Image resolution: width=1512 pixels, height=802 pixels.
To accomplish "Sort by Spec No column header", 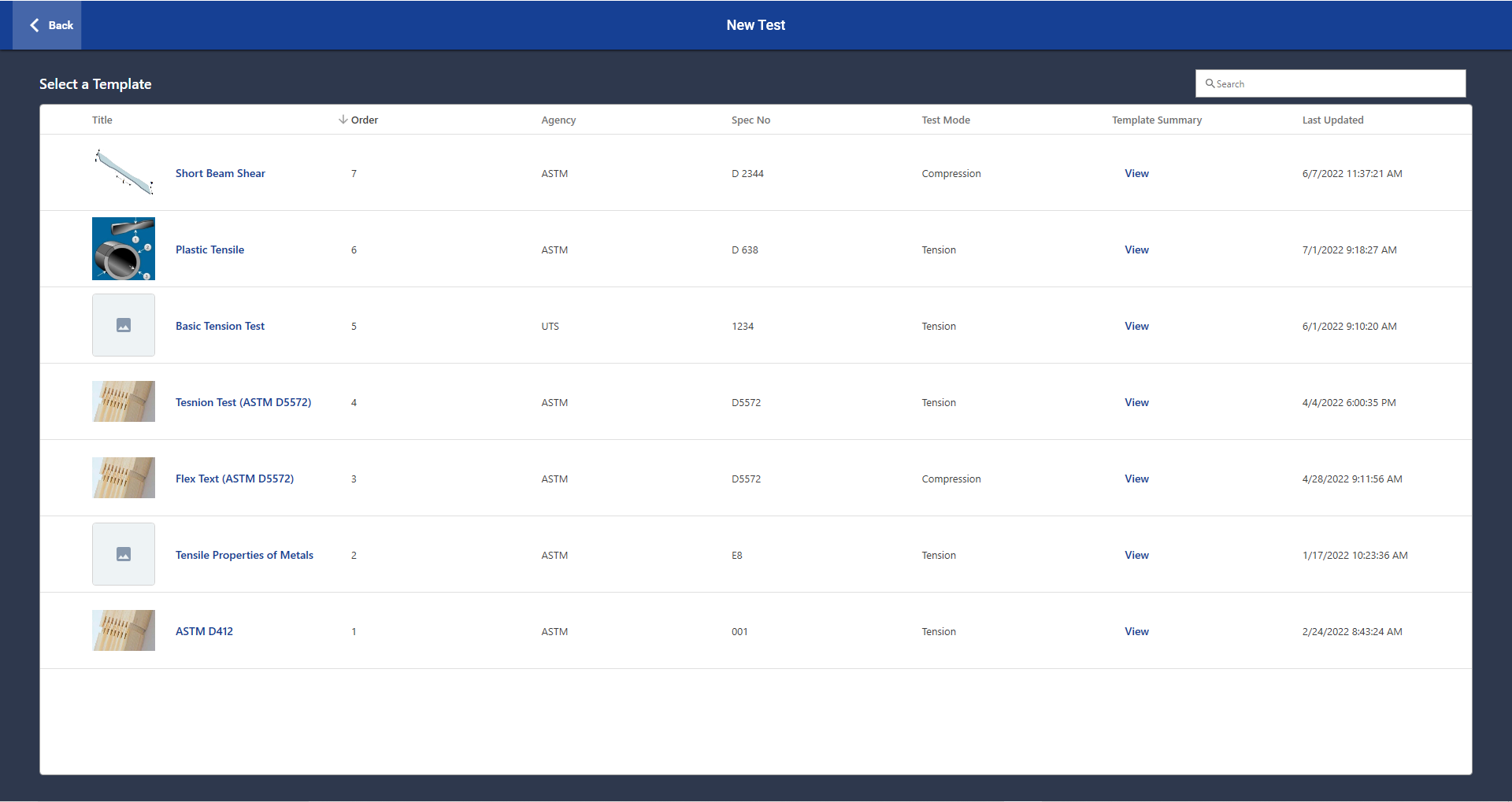I will tap(750, 120).
